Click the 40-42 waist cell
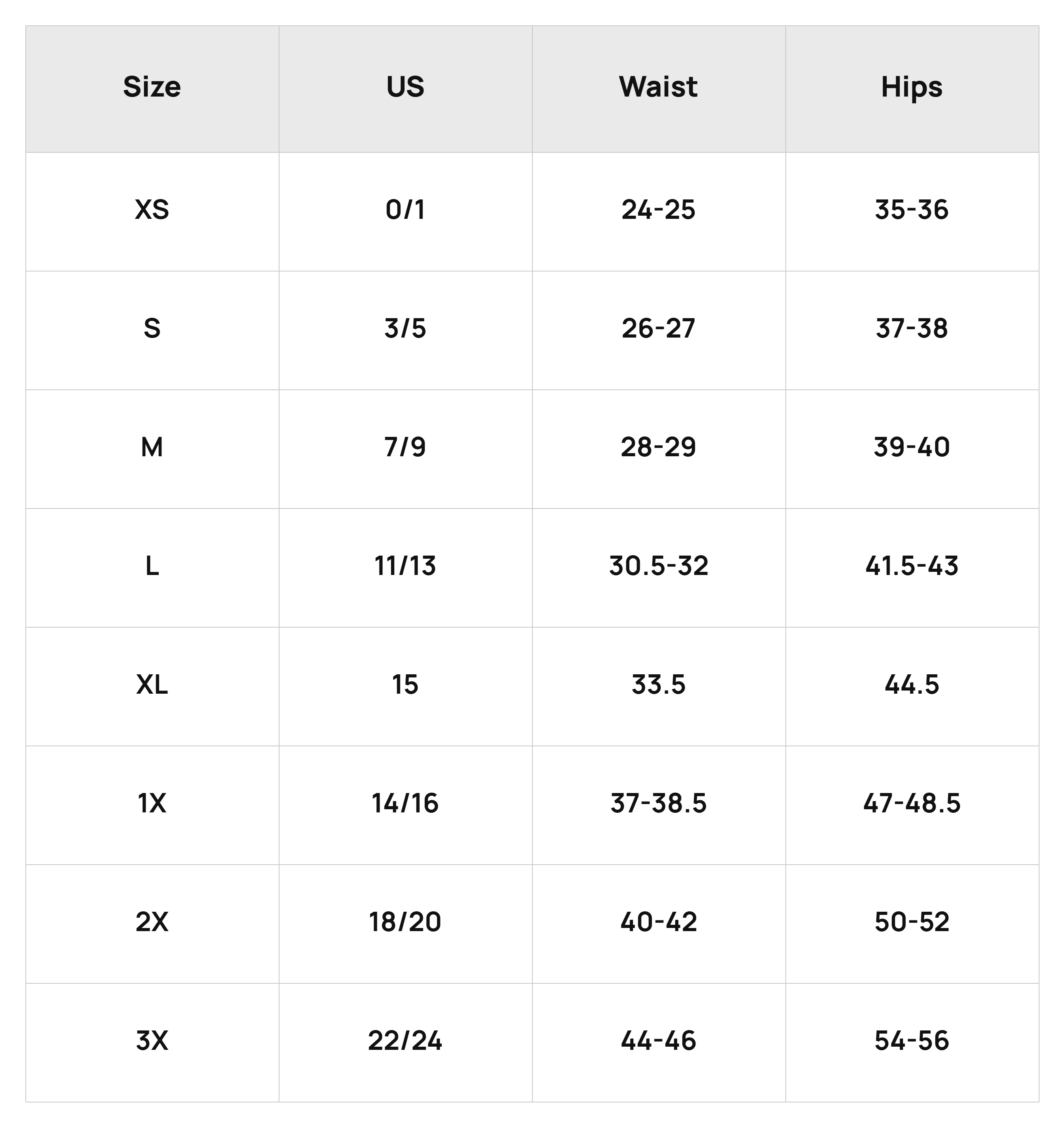This screenshot has height=1127, width=1064. point(659,922)
